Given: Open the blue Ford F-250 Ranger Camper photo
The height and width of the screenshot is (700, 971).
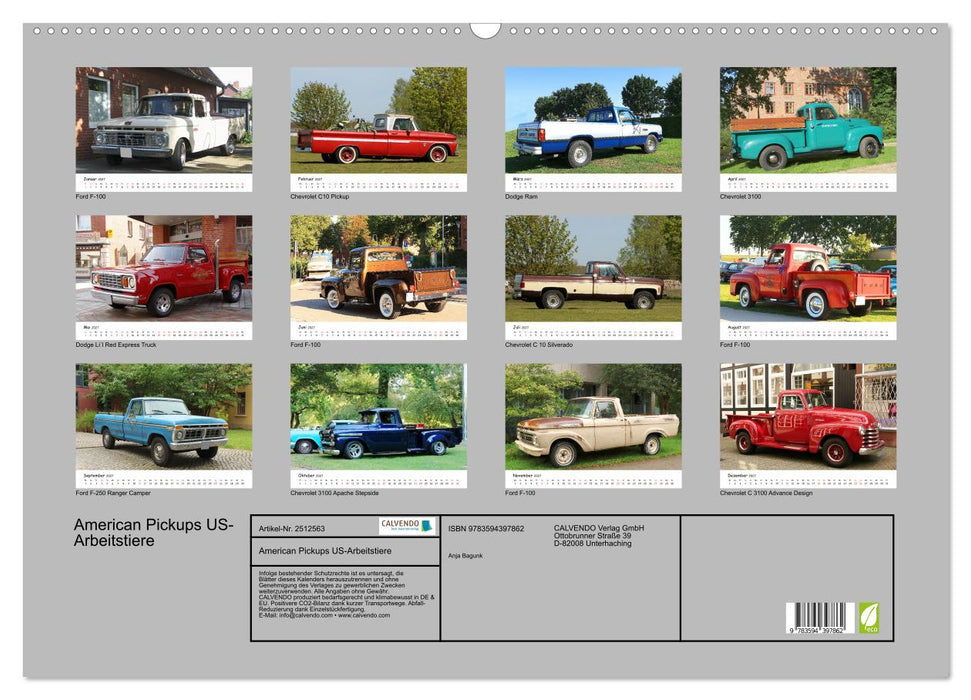Looking at the screenshot, I should (x=163, y=417).
